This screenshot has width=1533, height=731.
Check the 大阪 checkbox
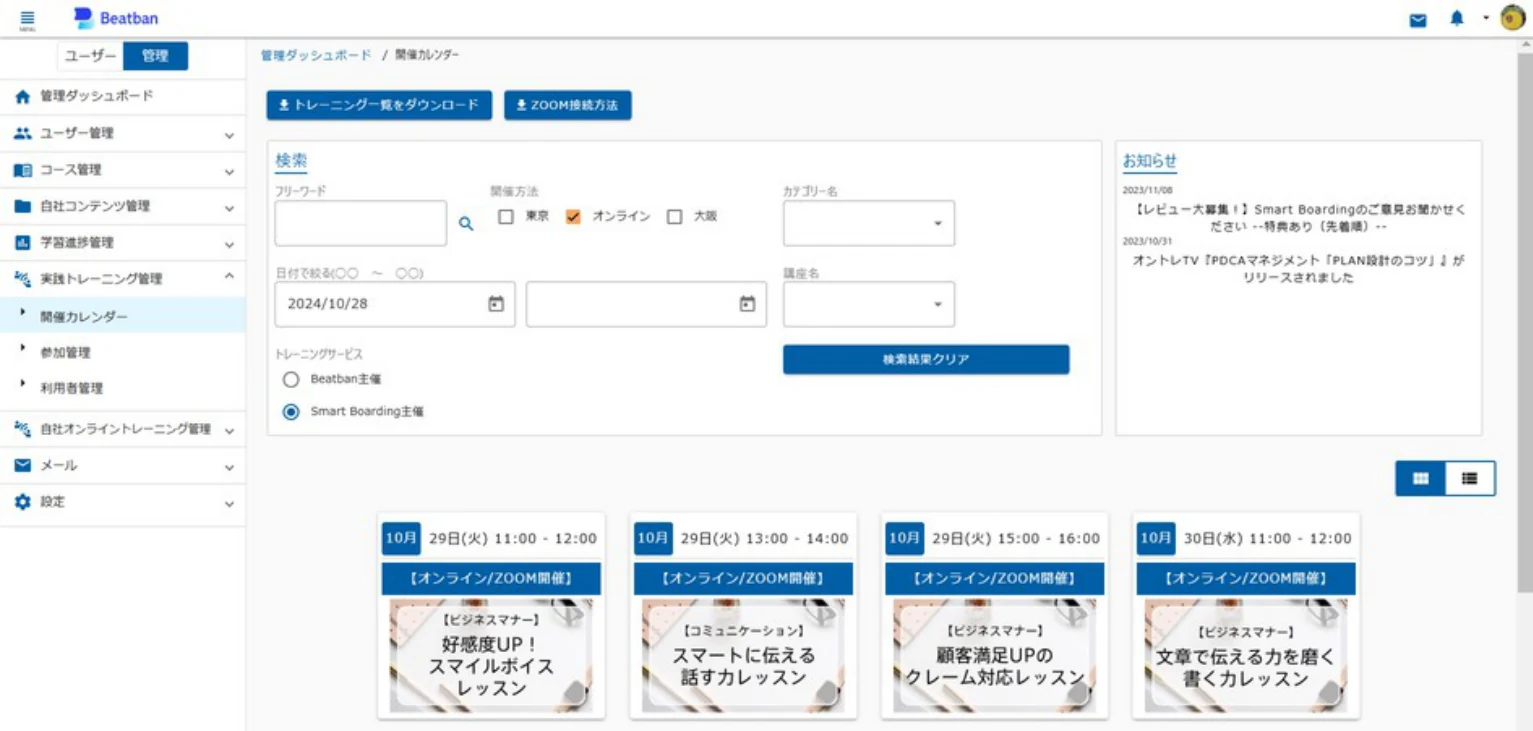pos(674,216)
